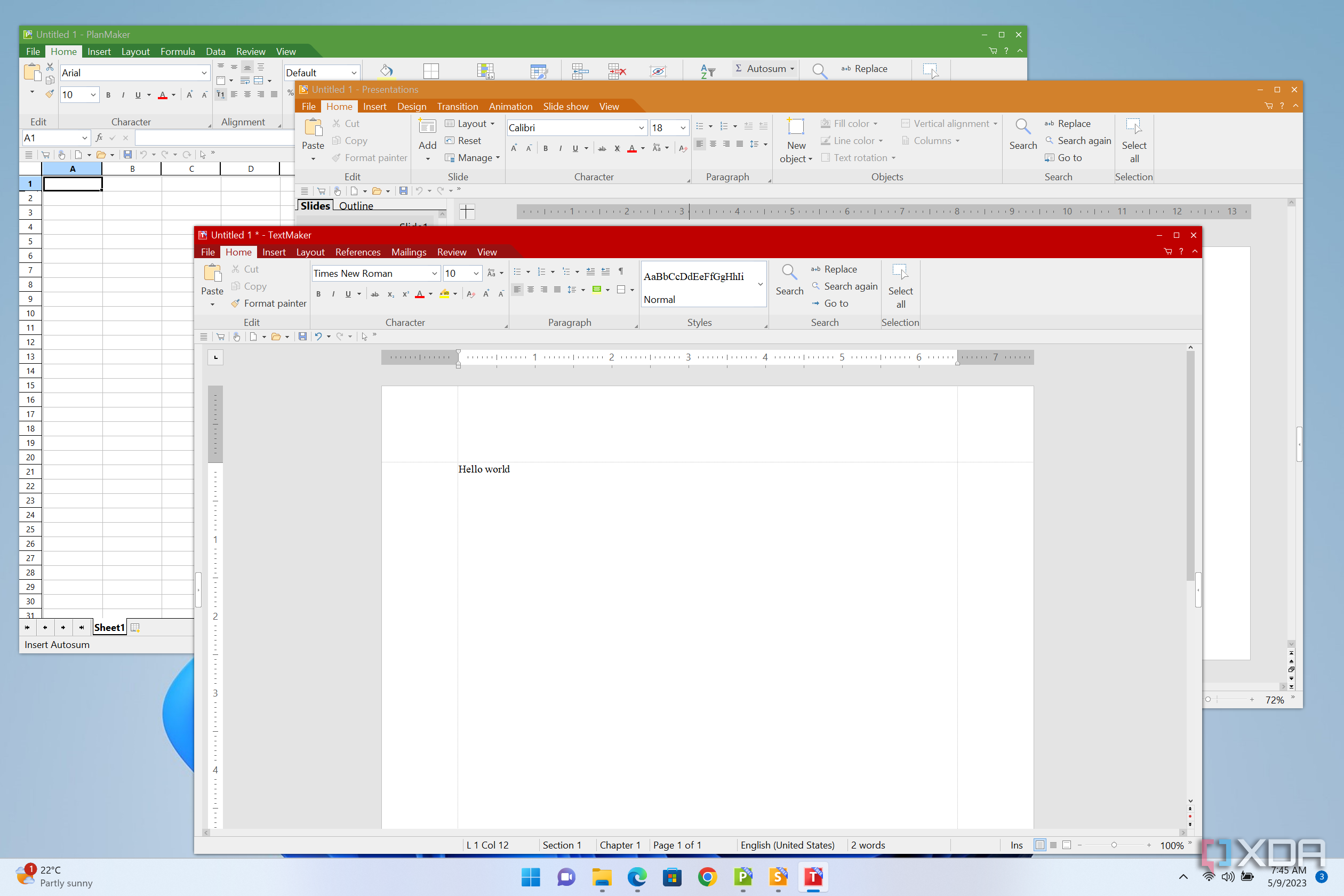Screen dimensions: 1344x896
Task: Click the save icon in TextMaker toolbar
Action: pos(302,337)
